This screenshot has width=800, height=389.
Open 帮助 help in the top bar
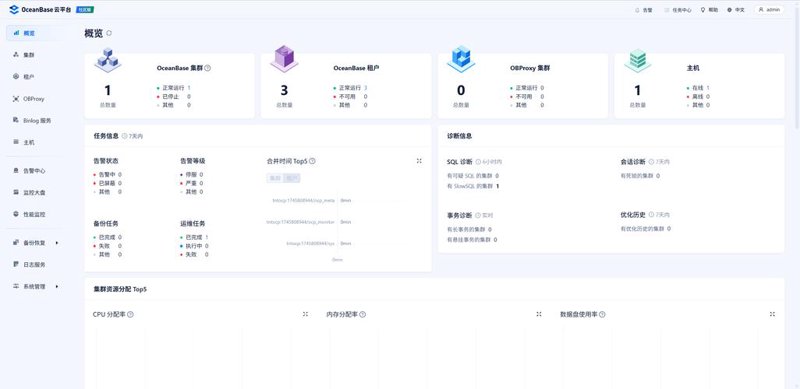click(710, 10)
